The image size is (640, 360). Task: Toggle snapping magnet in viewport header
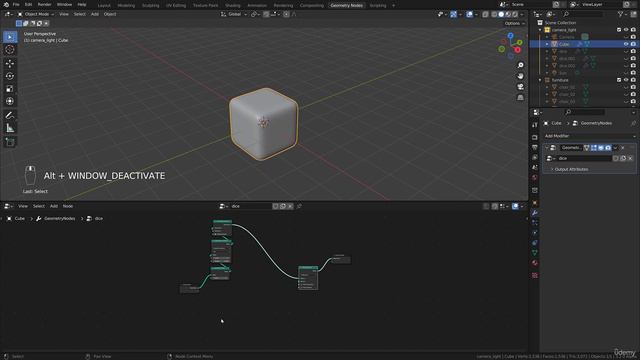click(x=266, y=14)
